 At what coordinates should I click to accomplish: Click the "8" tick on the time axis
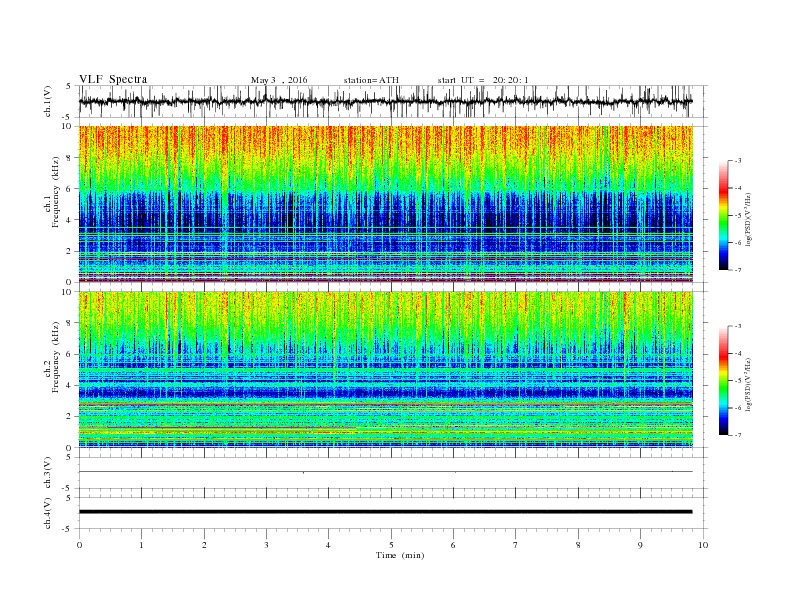pos(578,545)
